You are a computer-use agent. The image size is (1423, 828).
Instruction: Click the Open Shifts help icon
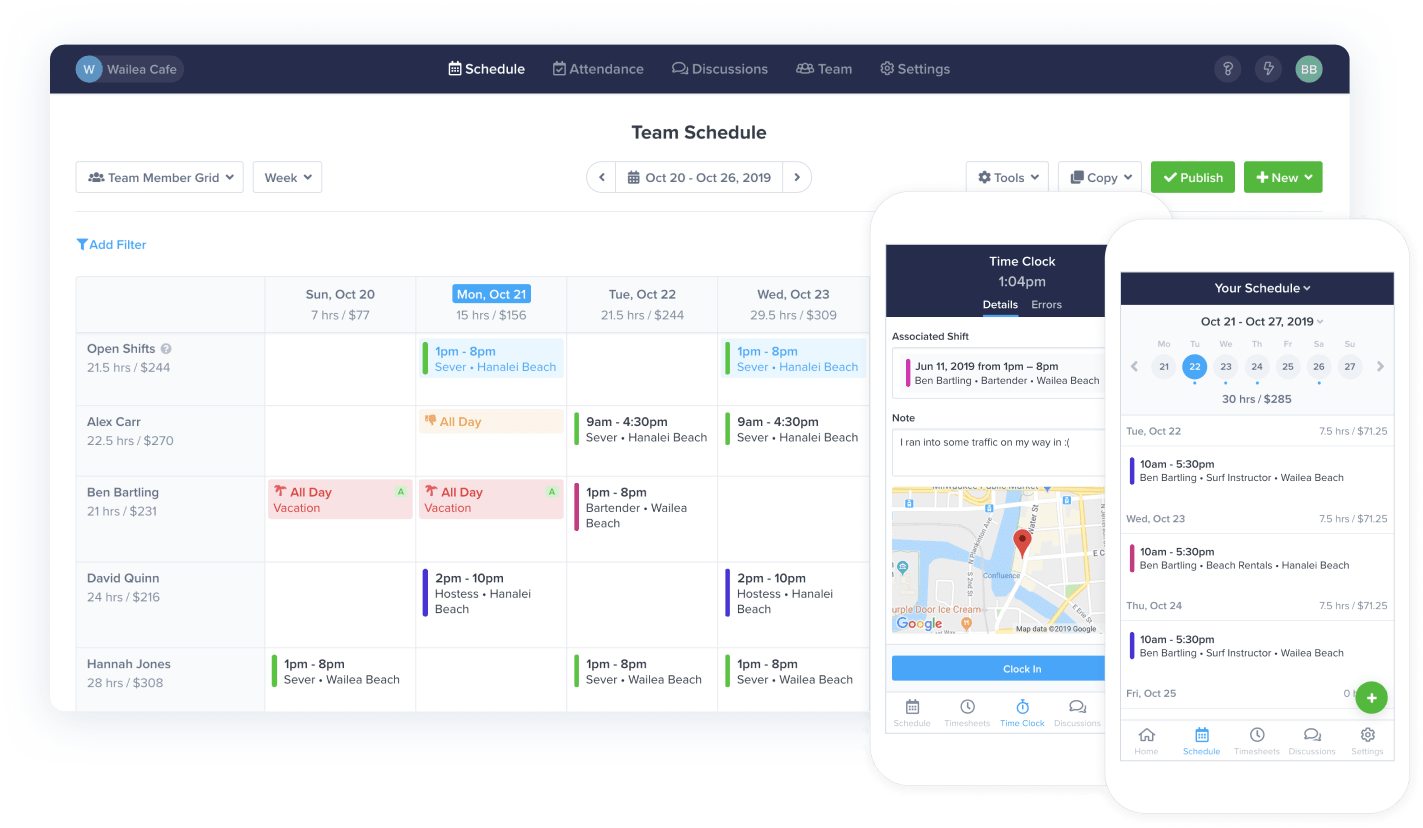(x=166, y=349)
